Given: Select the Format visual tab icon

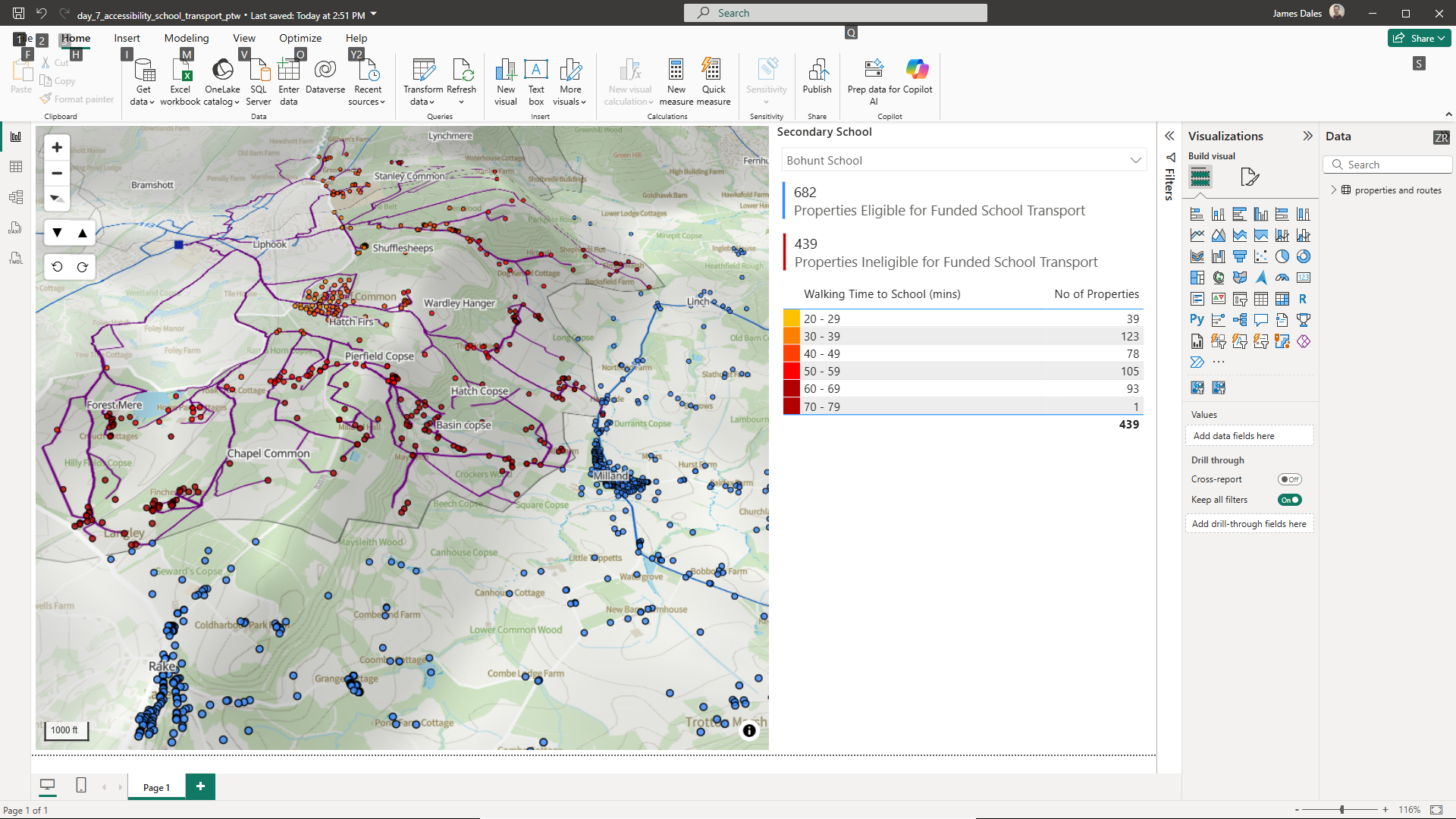Looking at the screenshot, I should 1249,177.
